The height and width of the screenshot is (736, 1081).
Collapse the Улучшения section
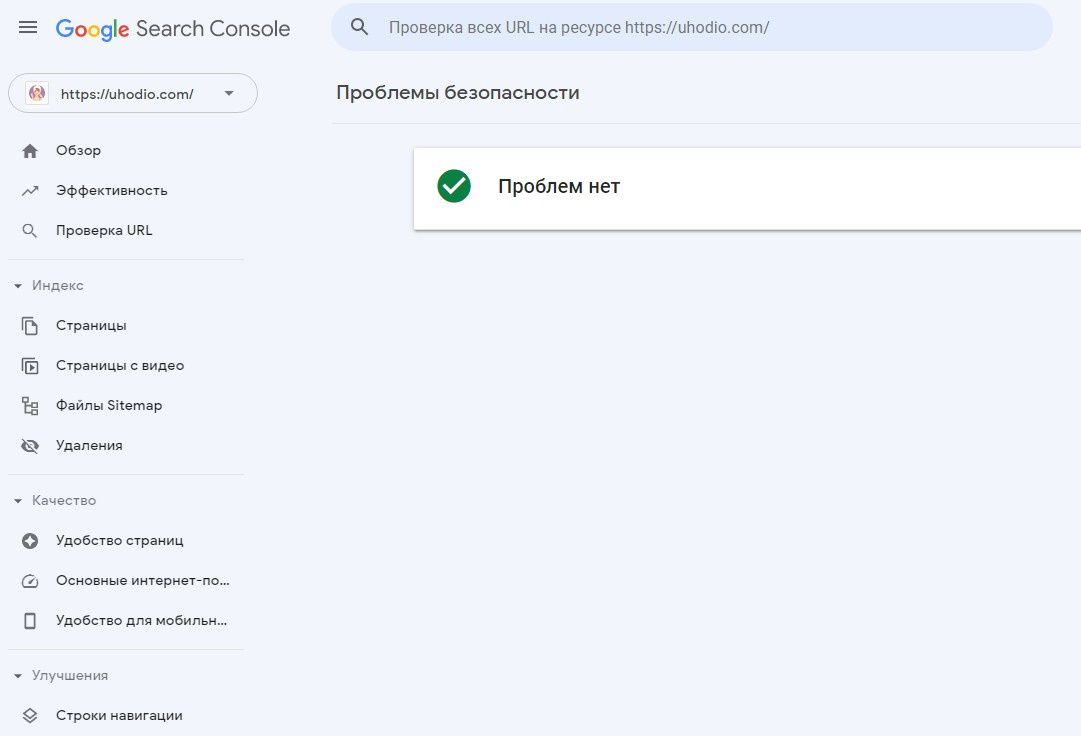click(18, 676)
